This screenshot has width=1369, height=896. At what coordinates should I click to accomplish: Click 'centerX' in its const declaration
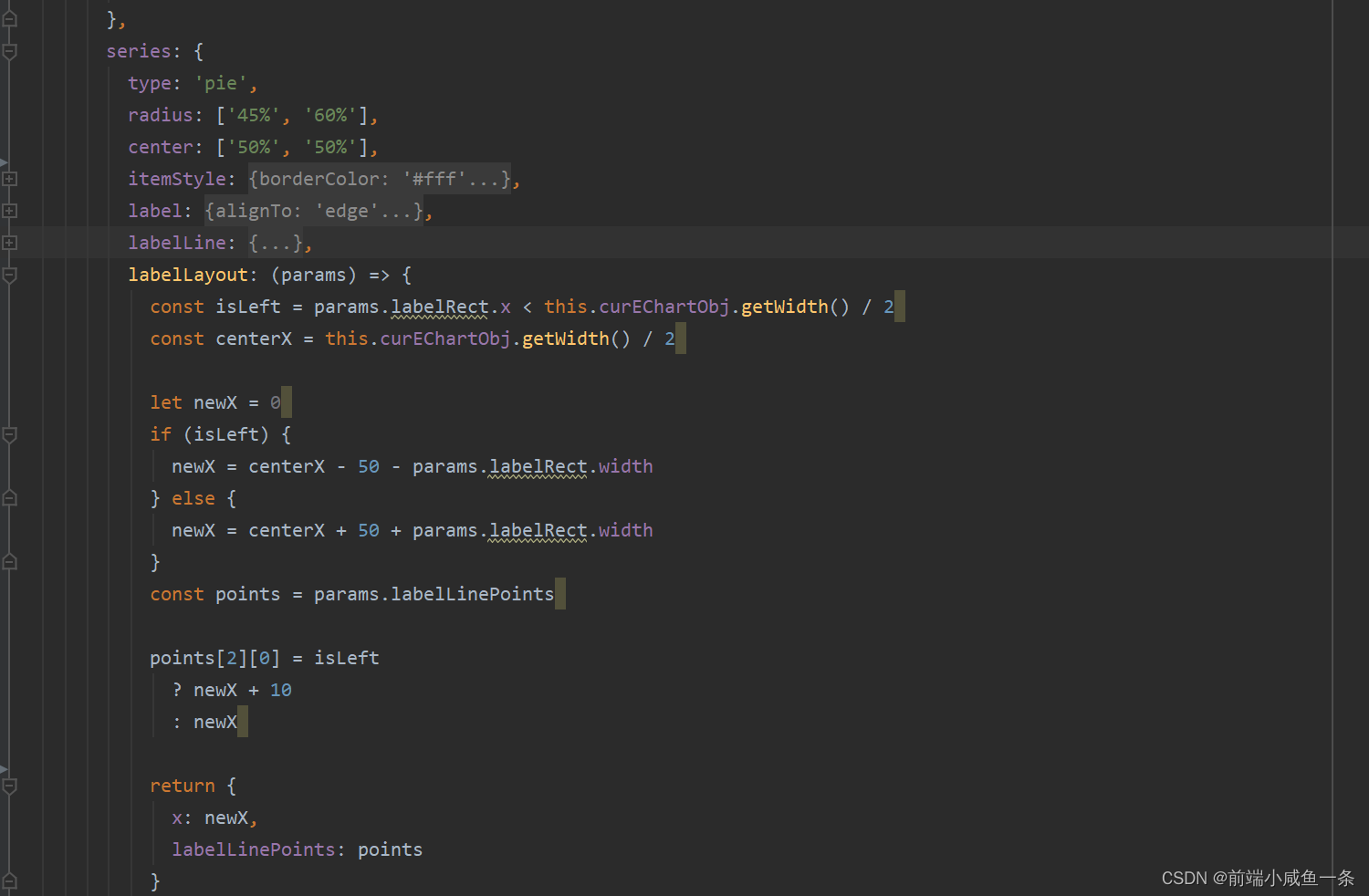pyautogui.click(x=254, y=339)
